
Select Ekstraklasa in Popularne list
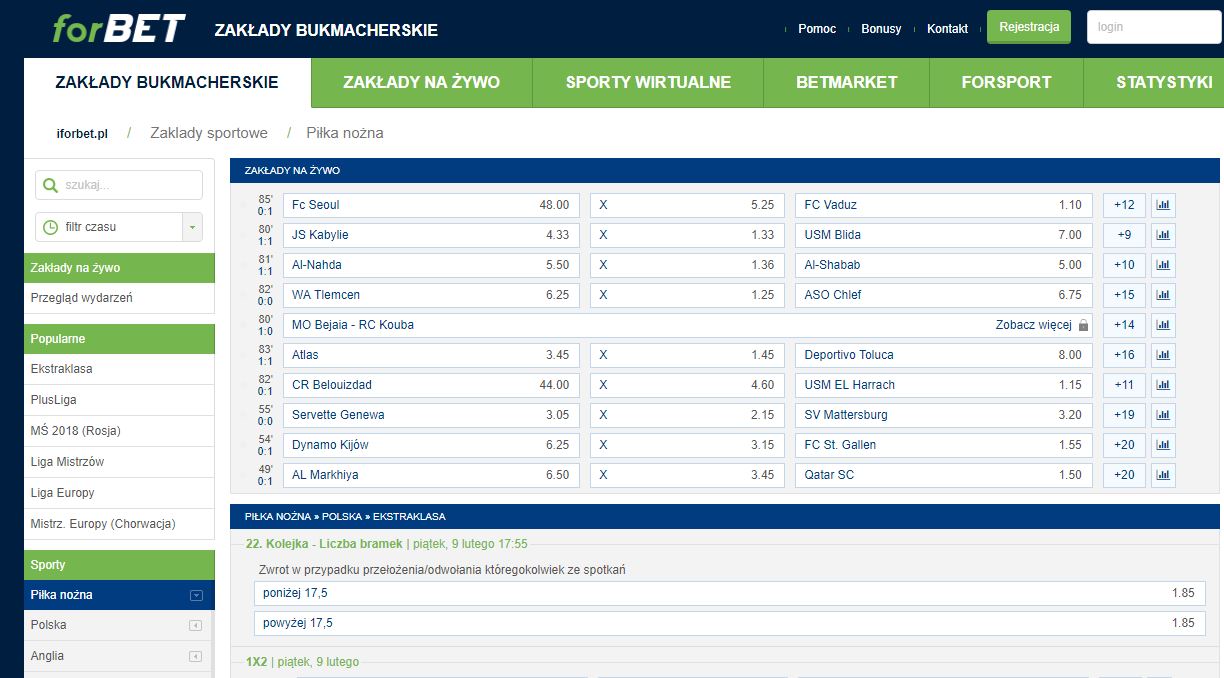click(119, 369)
